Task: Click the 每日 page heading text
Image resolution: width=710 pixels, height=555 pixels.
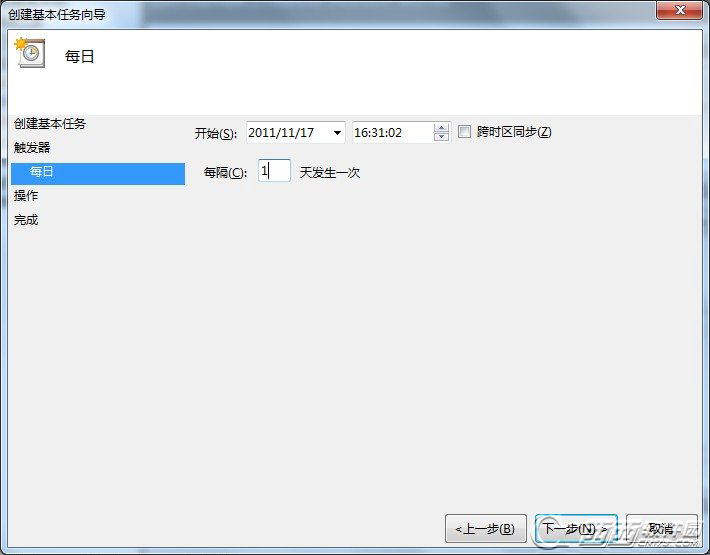Action: pyautogui.click(x=79, y=57)
